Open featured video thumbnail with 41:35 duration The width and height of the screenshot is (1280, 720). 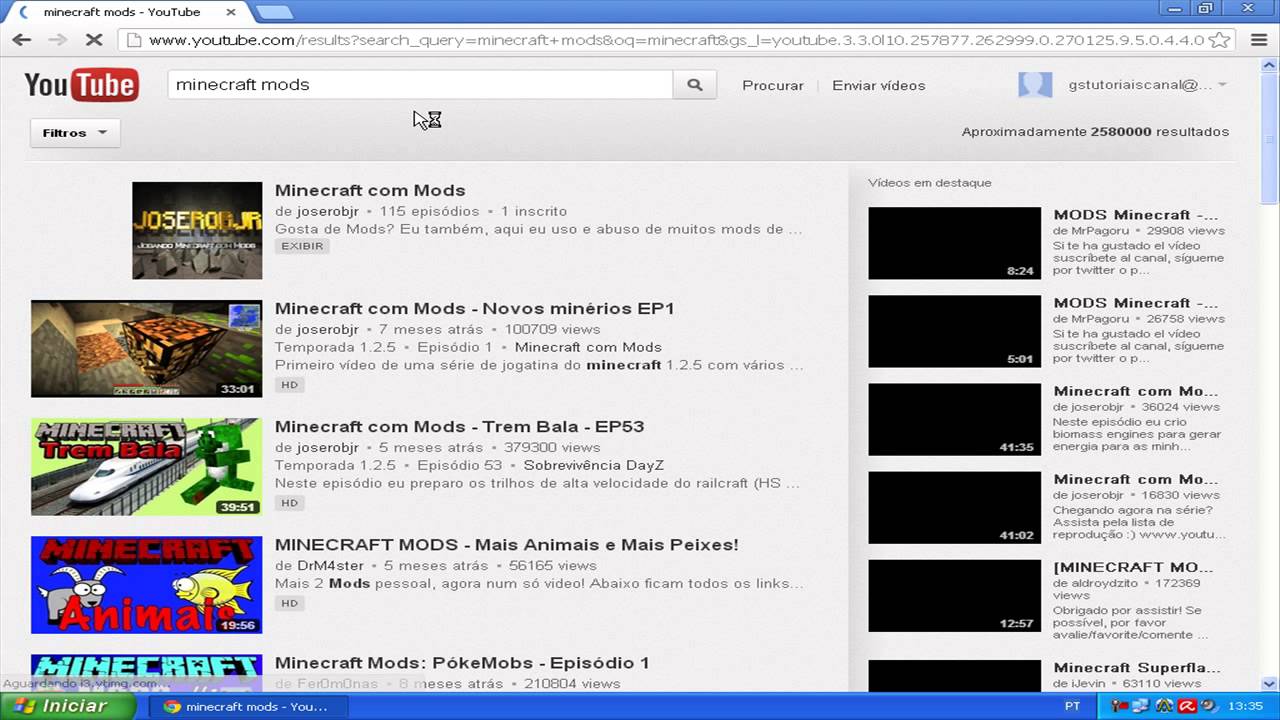pyautogui.click(x=954, y=419)
